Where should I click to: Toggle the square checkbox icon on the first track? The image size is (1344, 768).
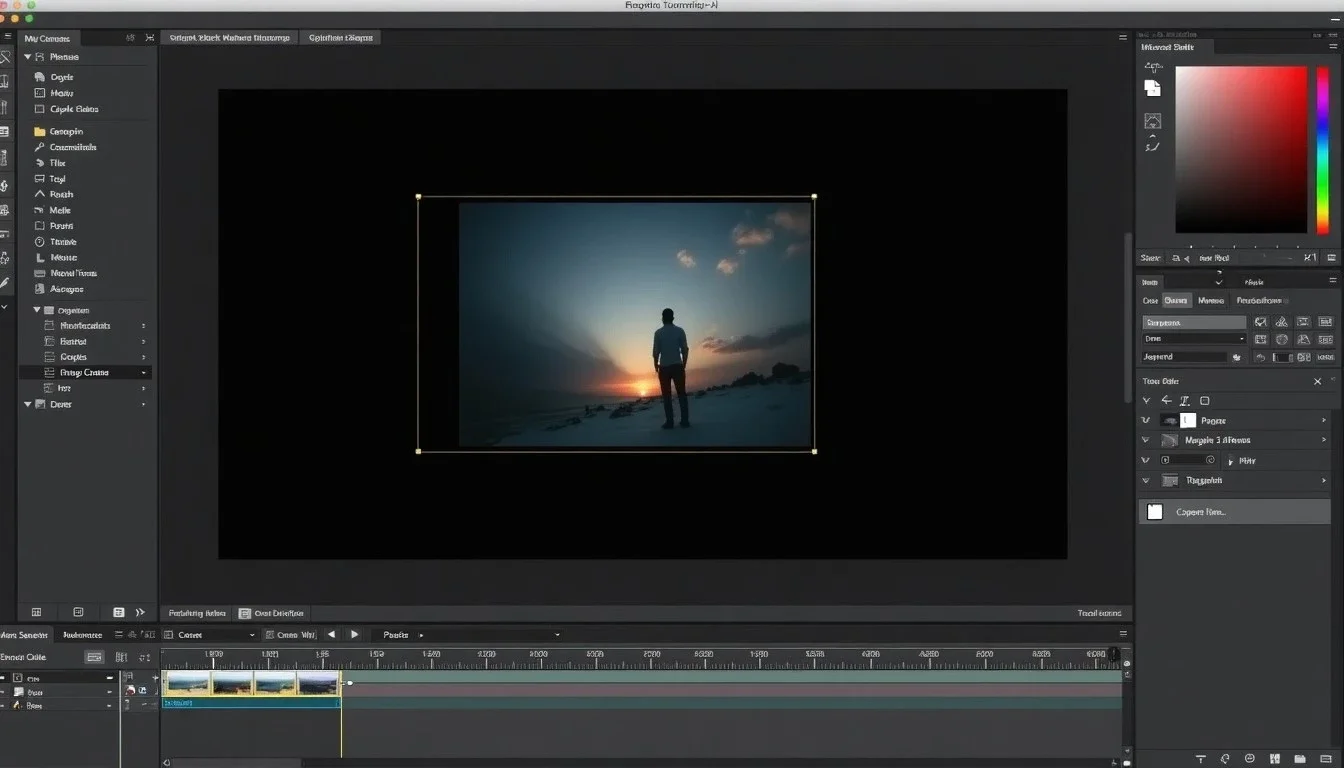tap(18, 677)
